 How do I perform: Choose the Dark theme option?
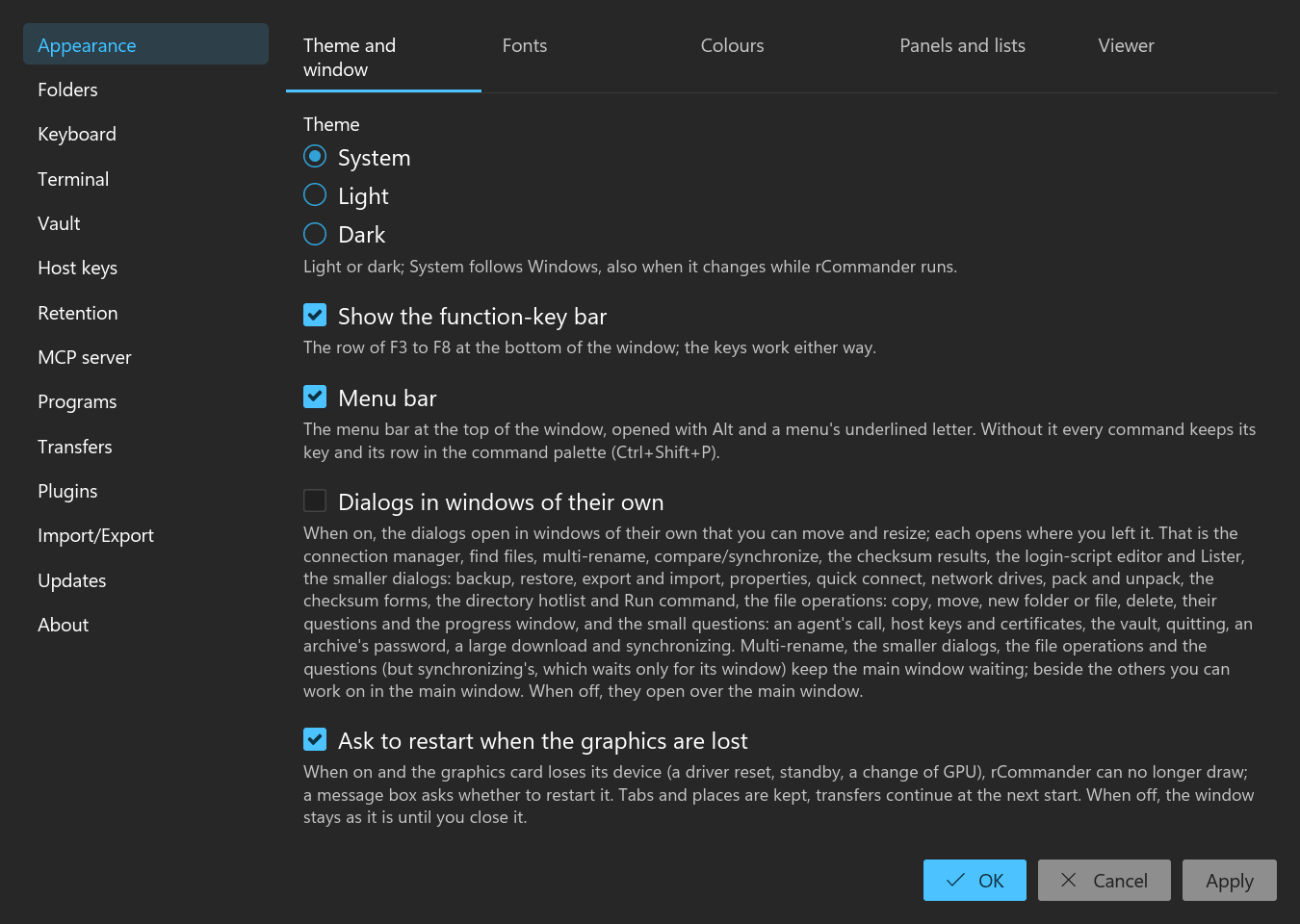315,234
